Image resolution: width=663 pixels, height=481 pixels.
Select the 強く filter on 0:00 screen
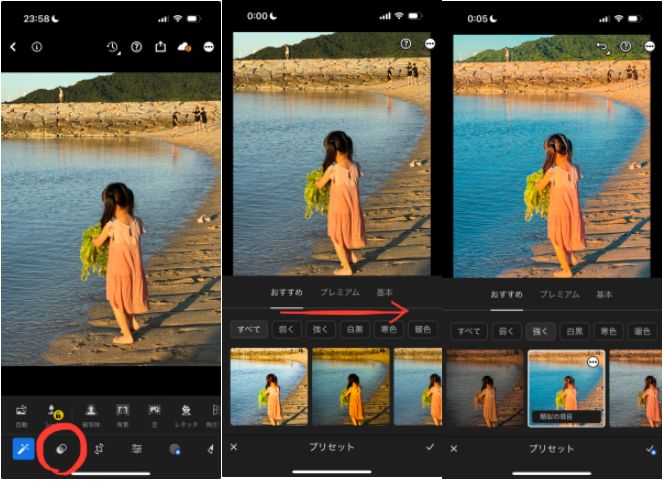[321, 329]
